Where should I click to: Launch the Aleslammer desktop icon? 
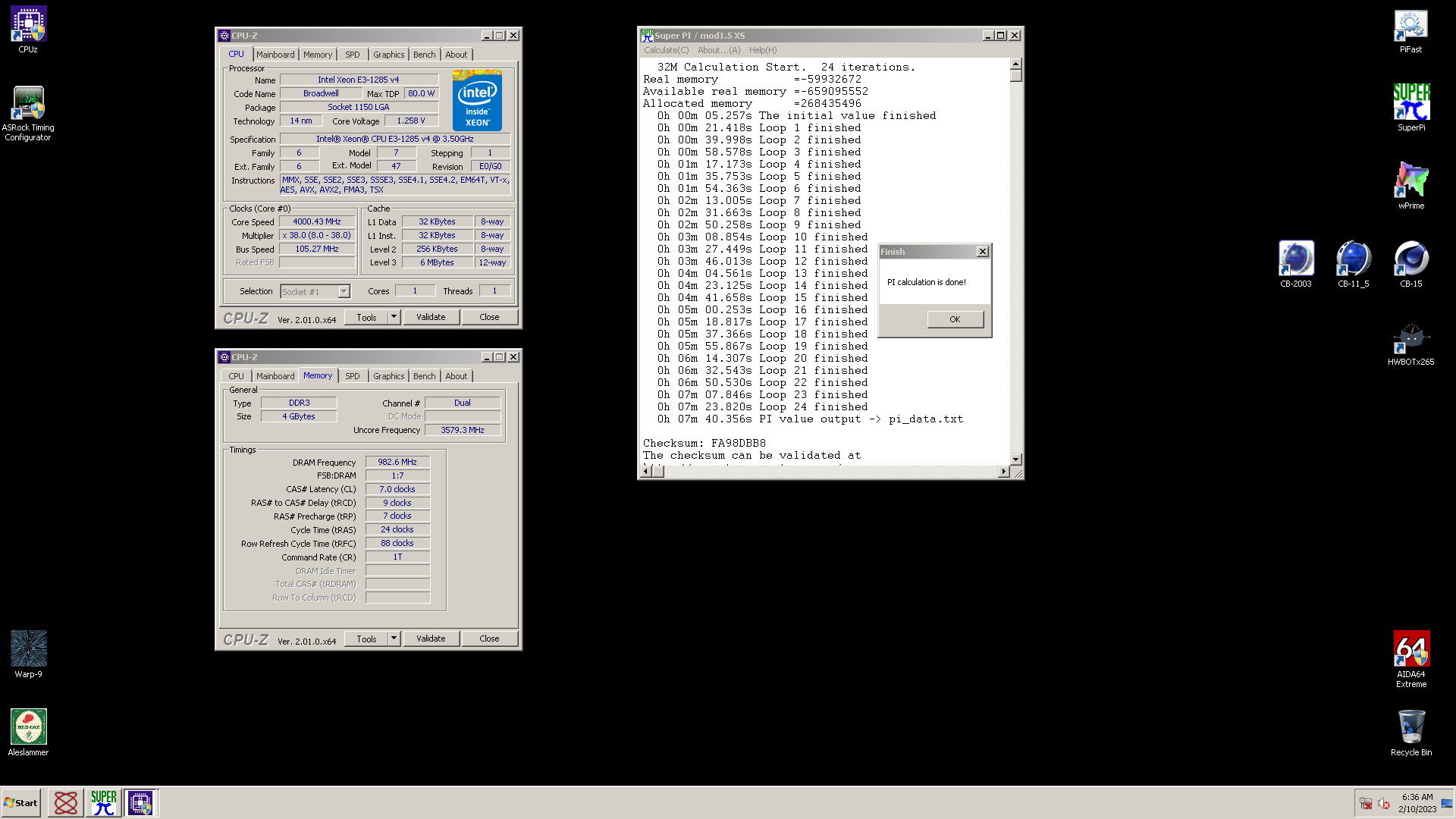(28, 733)
